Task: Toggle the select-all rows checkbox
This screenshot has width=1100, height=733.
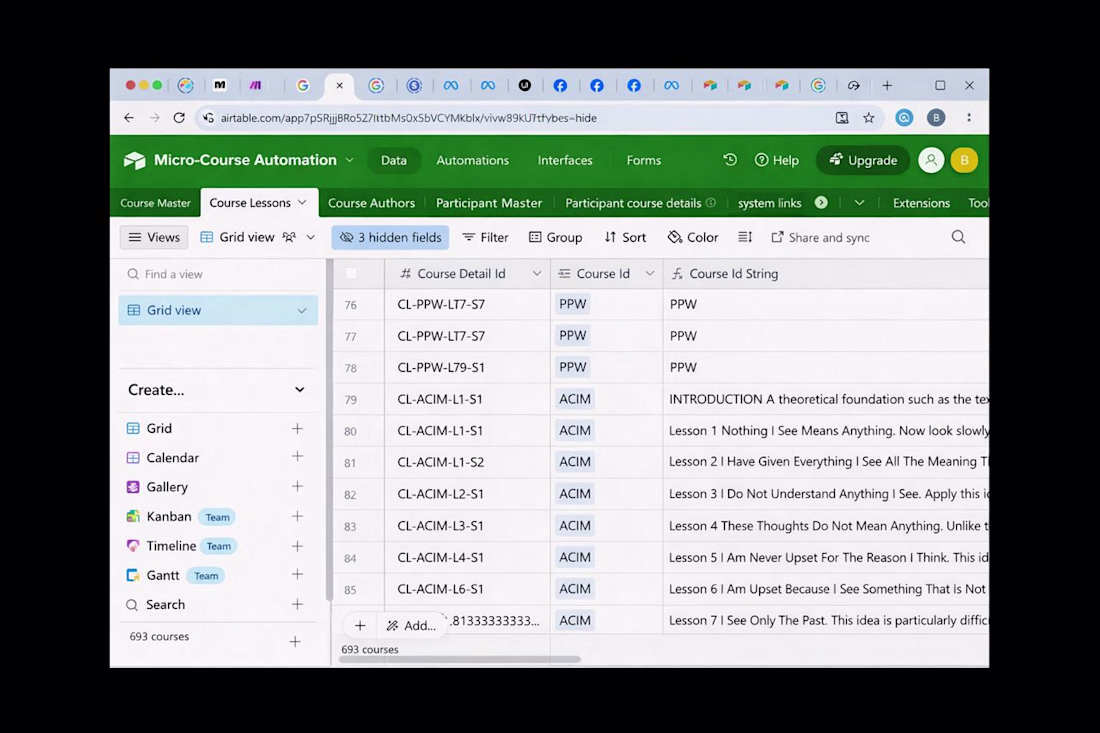Action: point(351,274)
